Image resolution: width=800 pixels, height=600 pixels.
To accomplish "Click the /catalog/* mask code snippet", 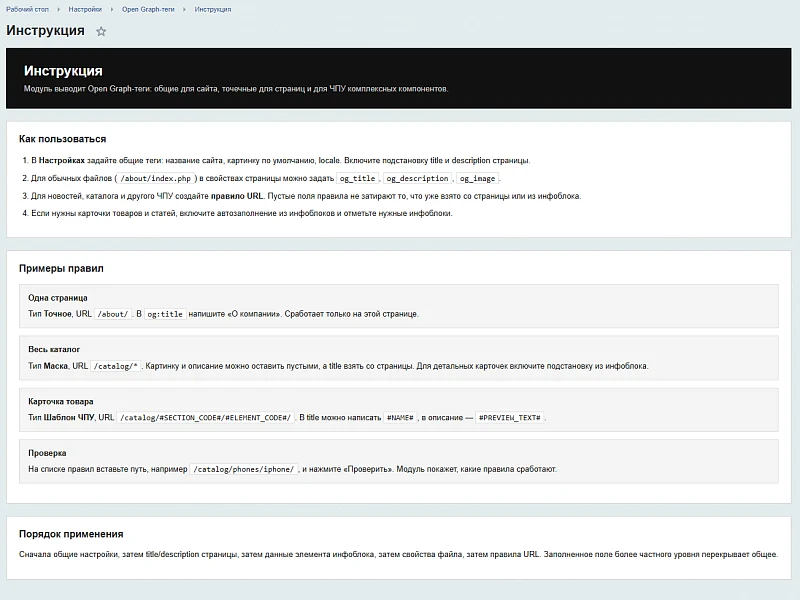I will [115, 366].
